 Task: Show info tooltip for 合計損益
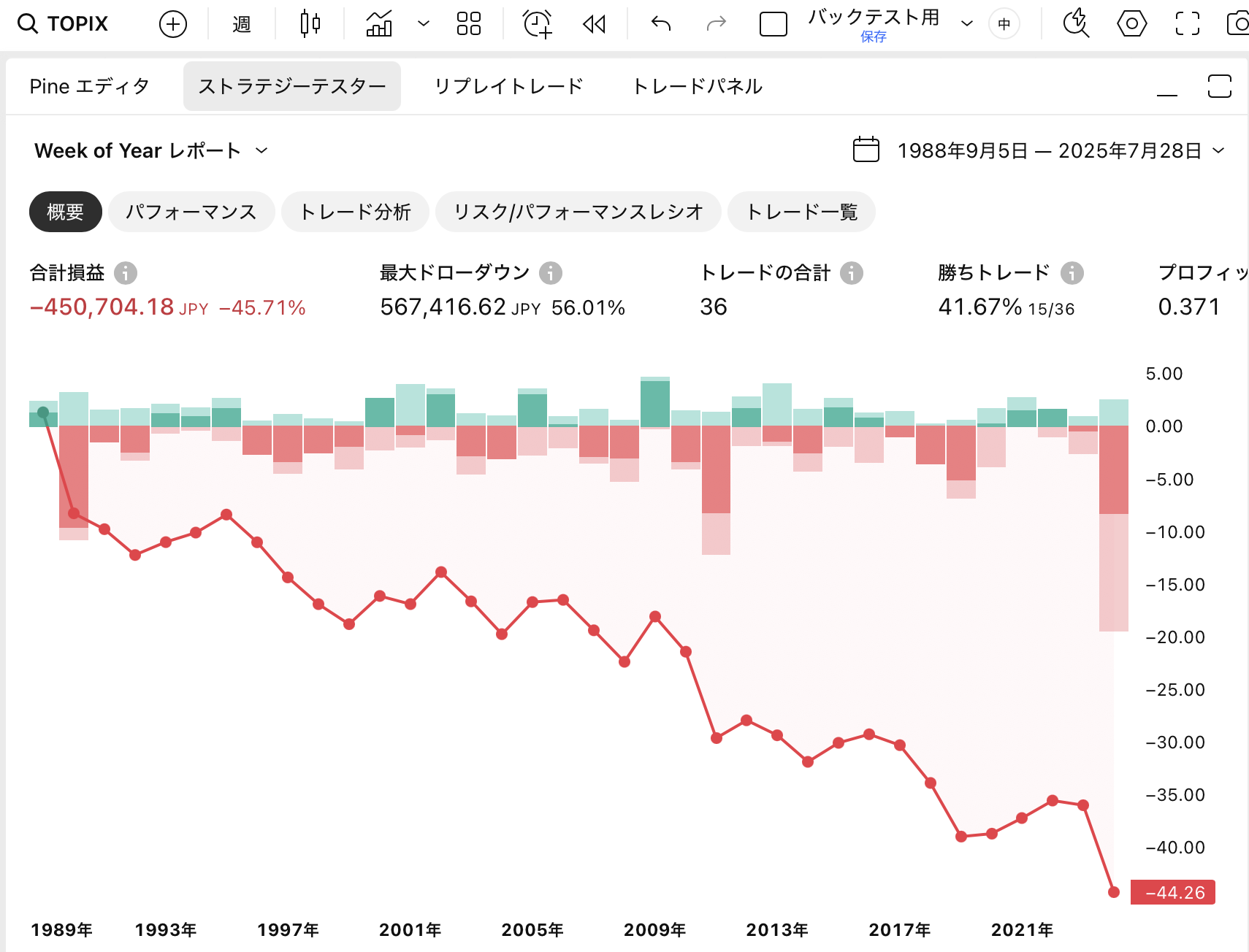126,273
